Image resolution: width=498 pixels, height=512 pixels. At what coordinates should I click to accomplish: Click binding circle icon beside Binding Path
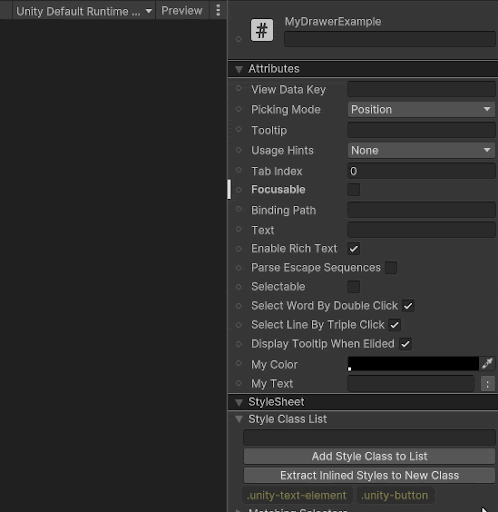(239, 209)
